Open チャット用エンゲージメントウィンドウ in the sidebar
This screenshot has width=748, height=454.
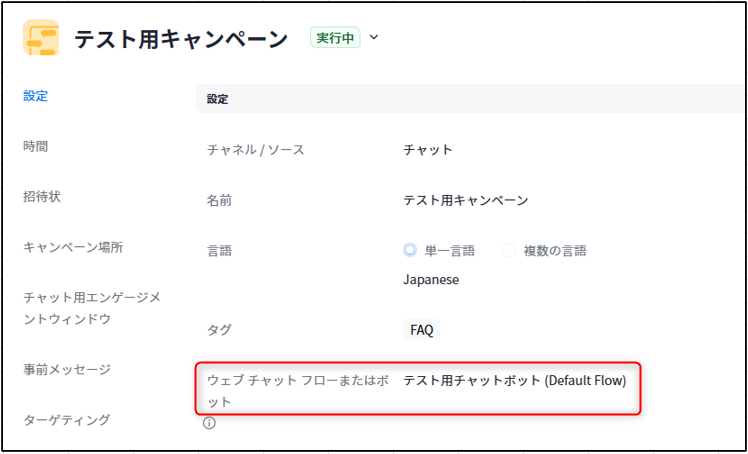(91, 308)
